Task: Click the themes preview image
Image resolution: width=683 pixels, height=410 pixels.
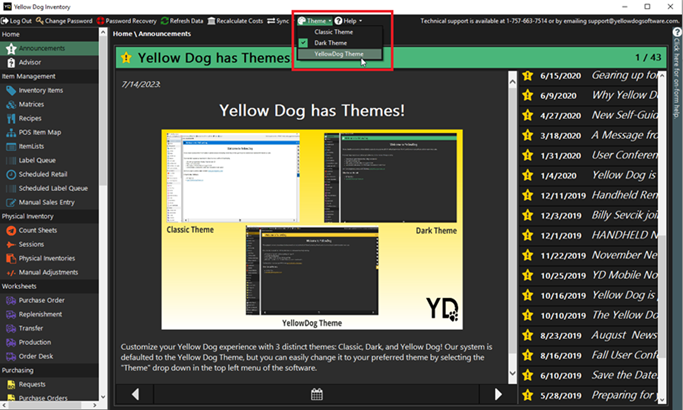Action: pos(312,229)
